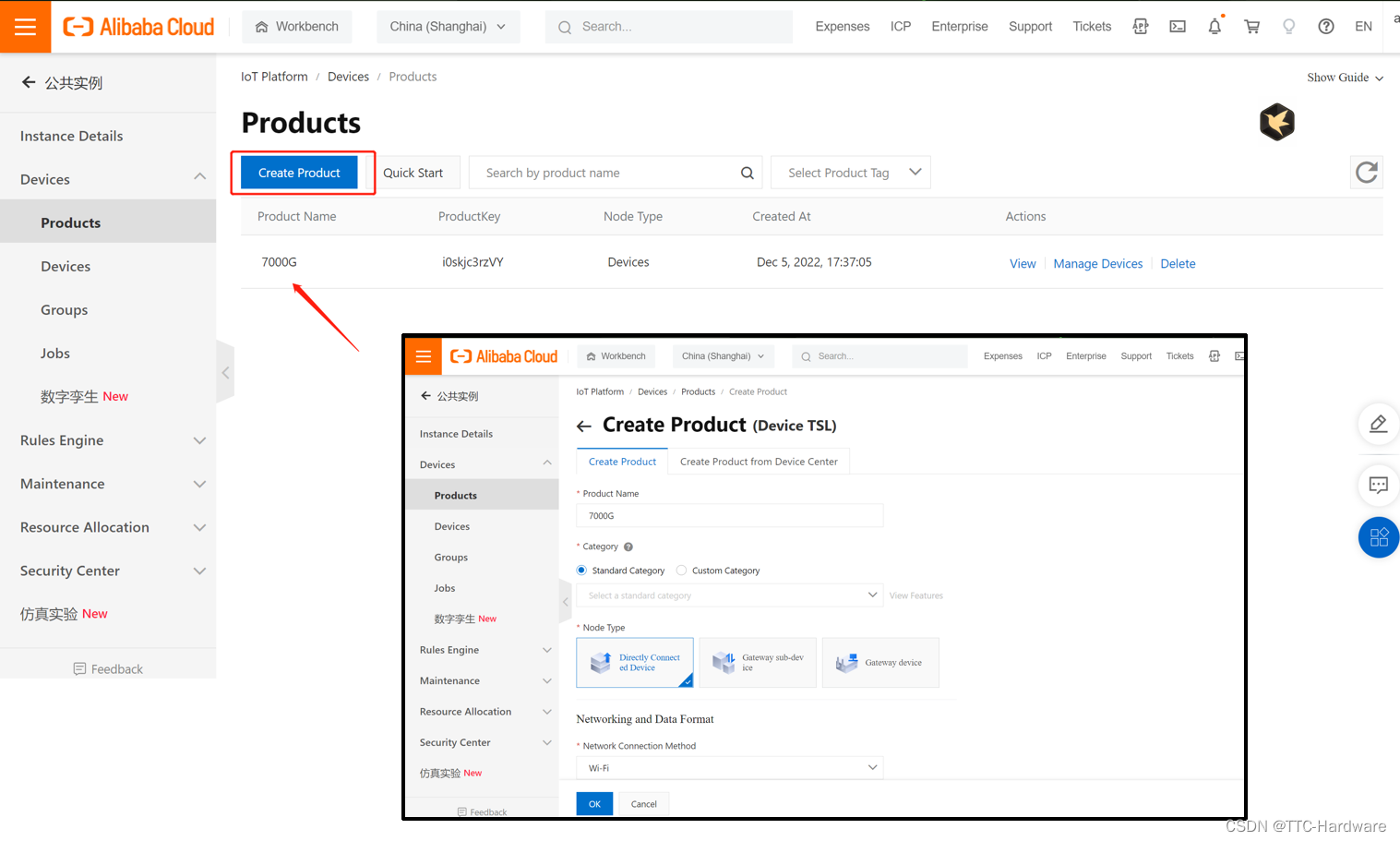Click Category help question icon in inset

click(x=628, y=547)
